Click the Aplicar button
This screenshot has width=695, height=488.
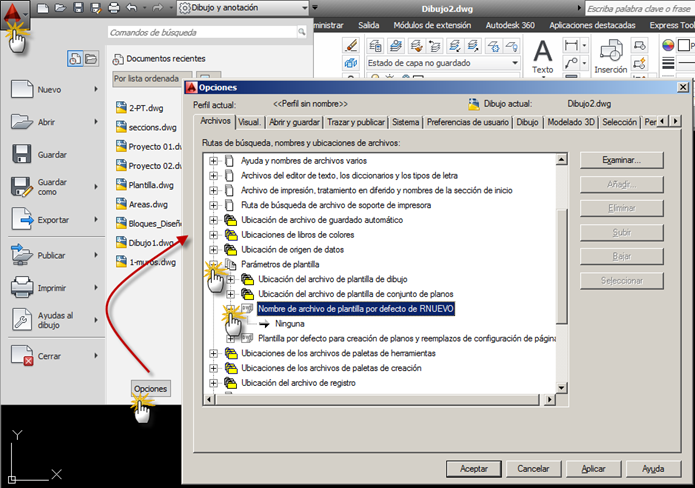[593, 468]
